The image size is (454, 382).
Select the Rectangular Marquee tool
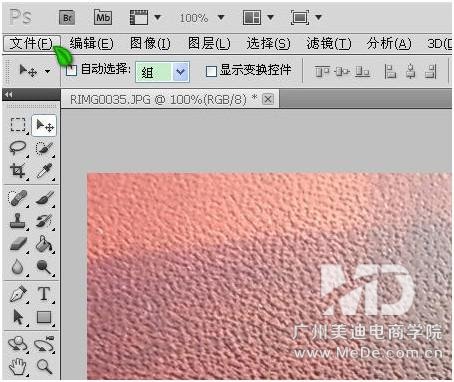coord(18,125)
